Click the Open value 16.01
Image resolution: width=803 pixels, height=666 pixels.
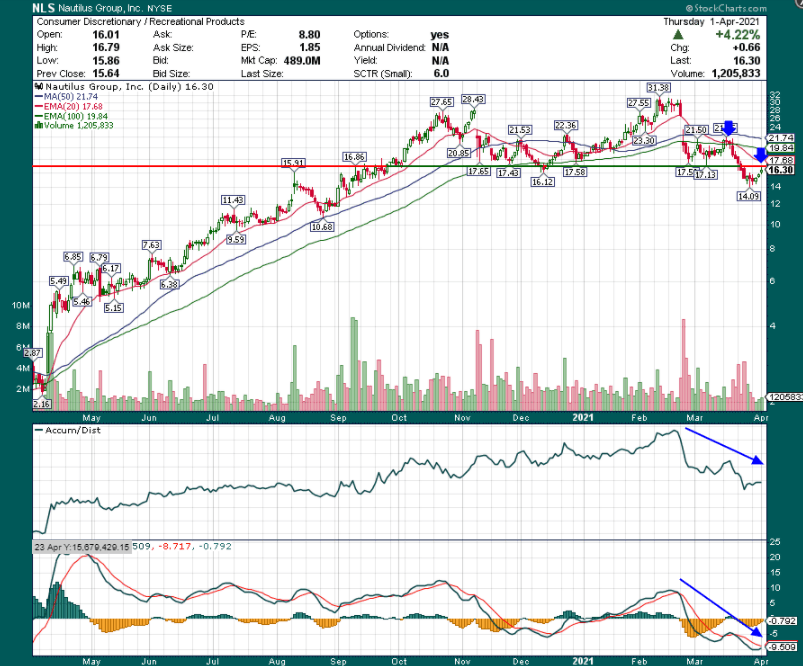pyautogui.click(x=105, y=35)
